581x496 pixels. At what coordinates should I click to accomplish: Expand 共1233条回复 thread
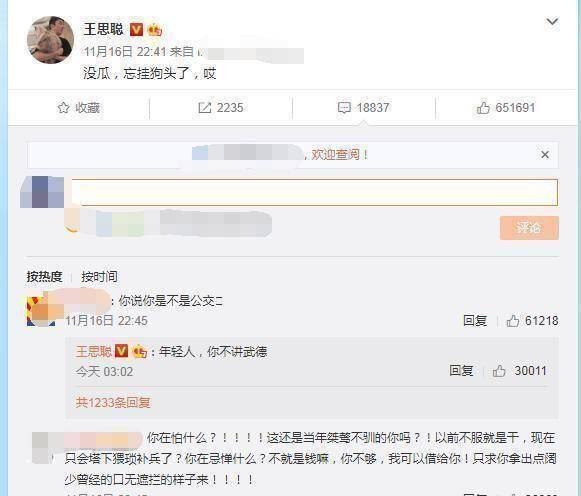pos(113,402)
